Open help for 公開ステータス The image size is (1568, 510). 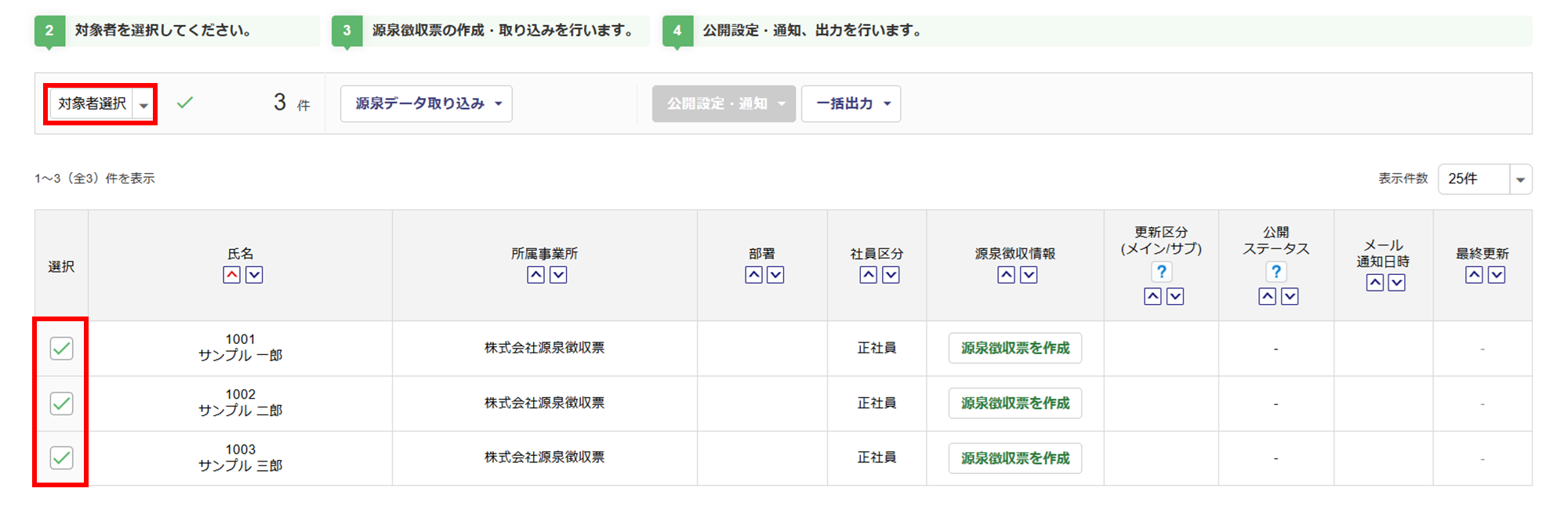point(1276,272)
